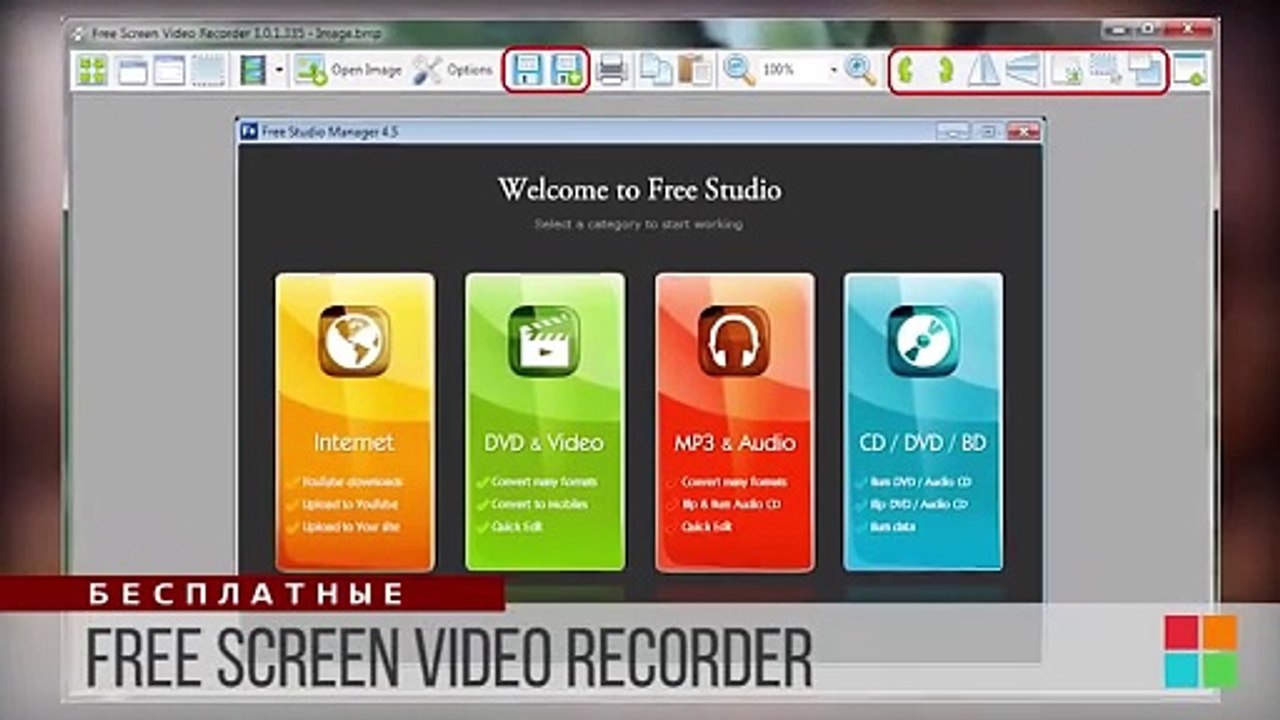The height and width of the screenshot is (720, 1280).
Task: Click the film strip record video icon
Action: click(x=252, y=70)
